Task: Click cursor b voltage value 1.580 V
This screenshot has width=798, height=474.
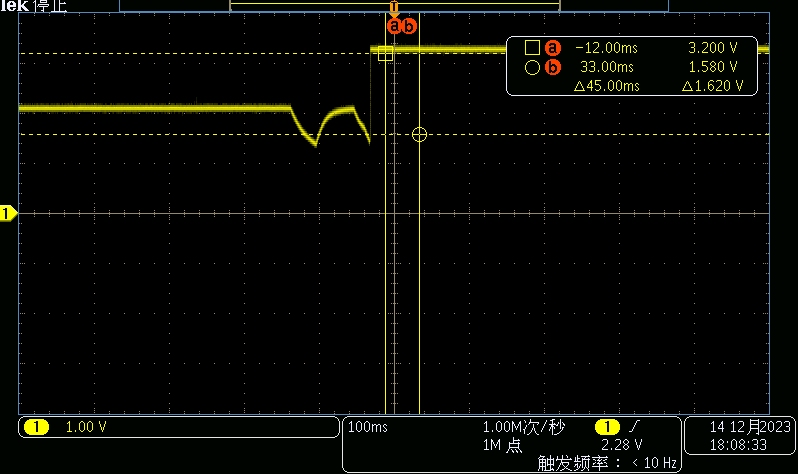Action: [x=712, y=67]
